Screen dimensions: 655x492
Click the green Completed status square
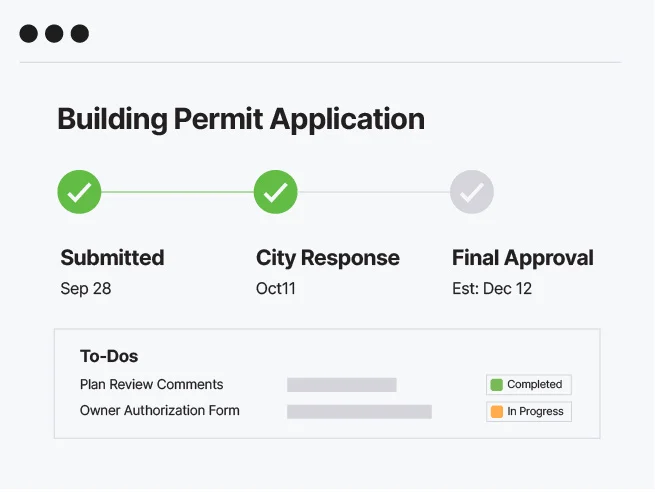point(496,385)
